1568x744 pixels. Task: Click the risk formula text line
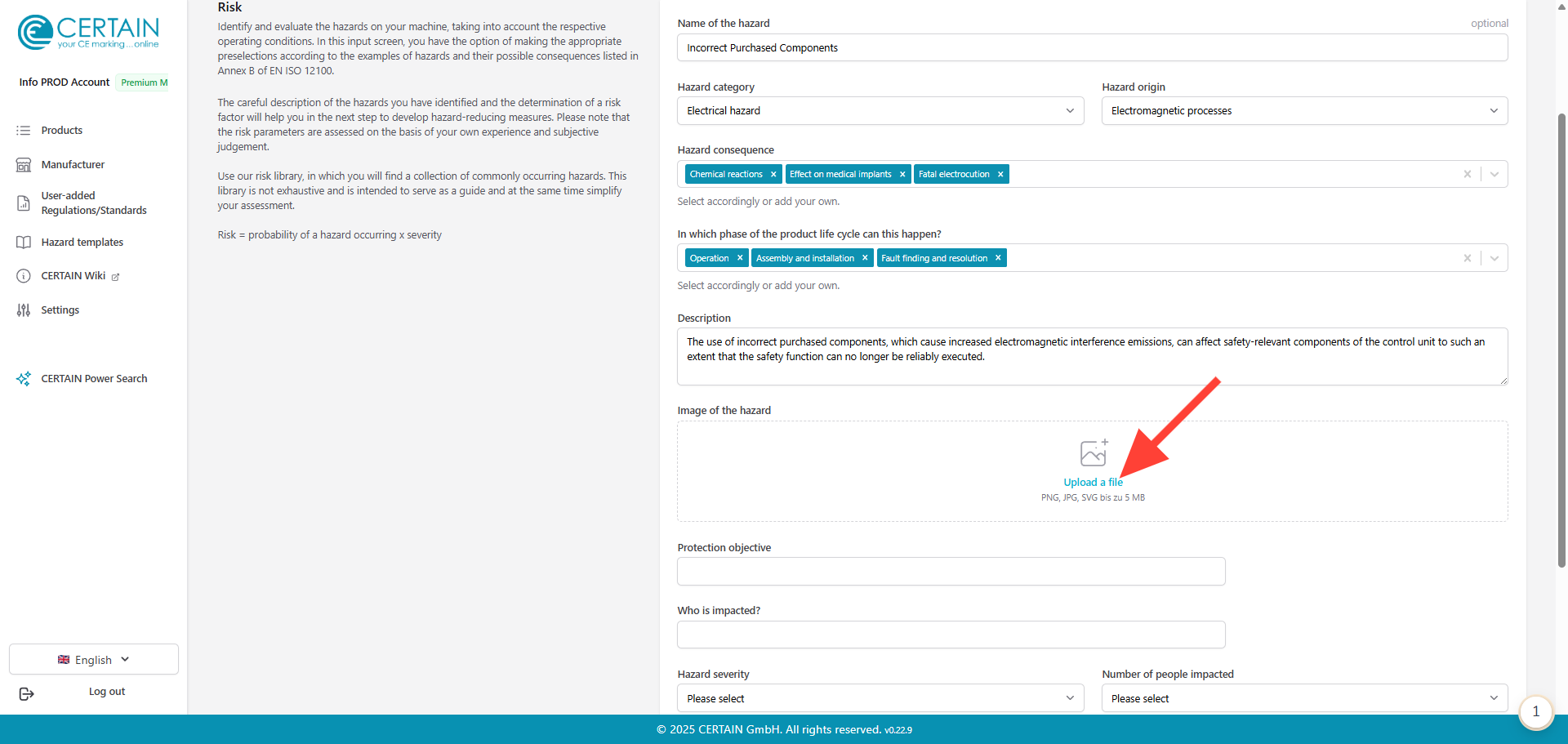[x=329, y=235]
